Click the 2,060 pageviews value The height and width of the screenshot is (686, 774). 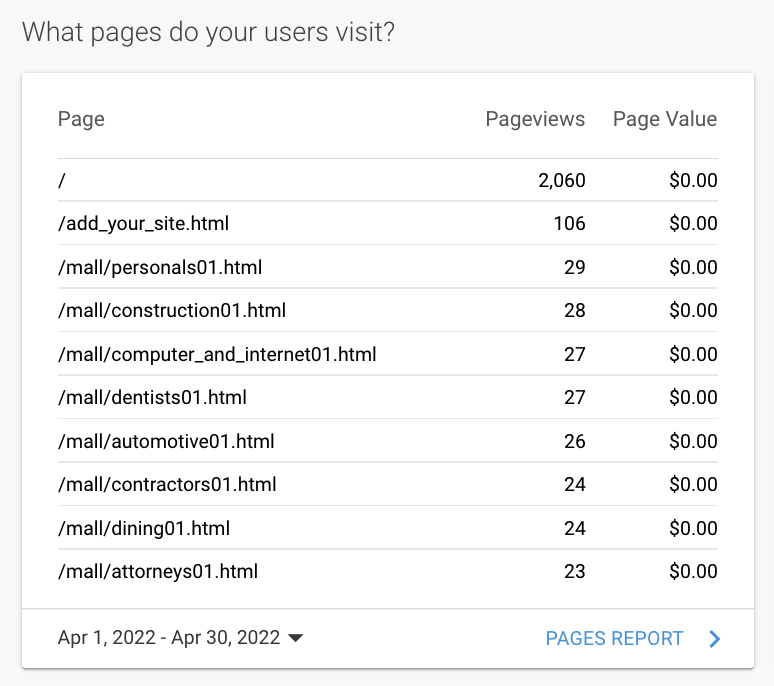(x=561, y=181)
